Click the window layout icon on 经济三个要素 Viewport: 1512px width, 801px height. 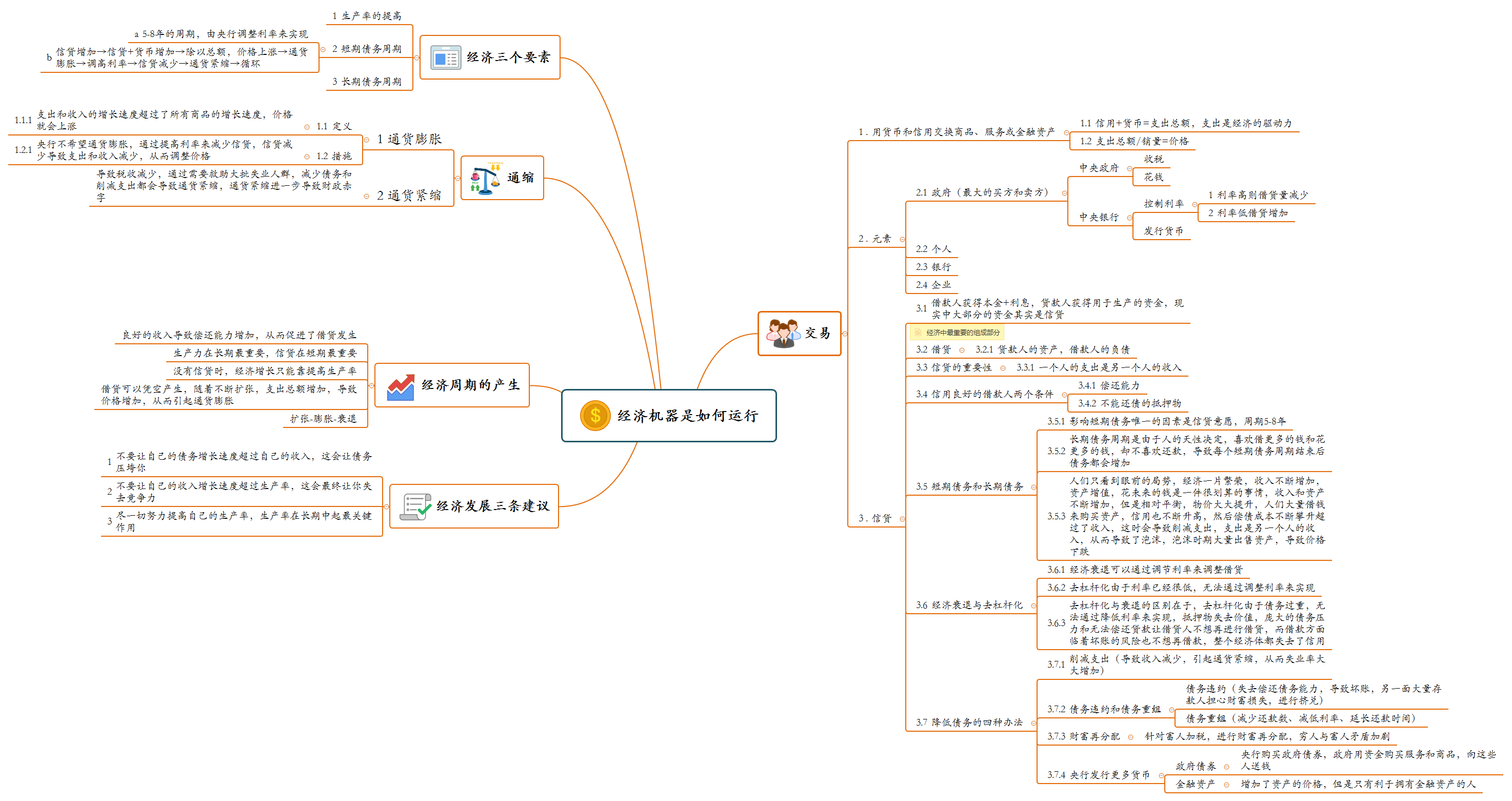point(446,58)
